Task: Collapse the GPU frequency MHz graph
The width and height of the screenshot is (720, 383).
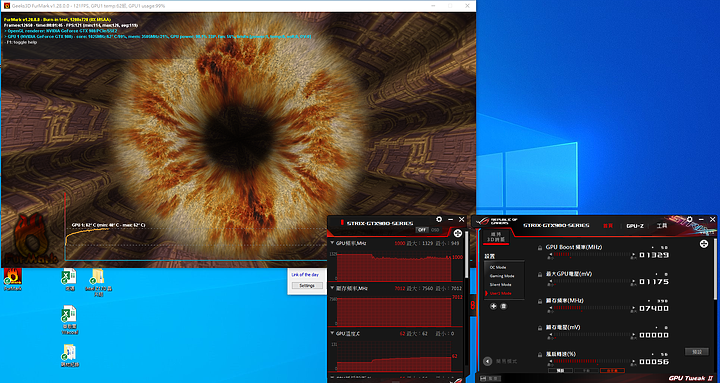Action: (332, 243)
